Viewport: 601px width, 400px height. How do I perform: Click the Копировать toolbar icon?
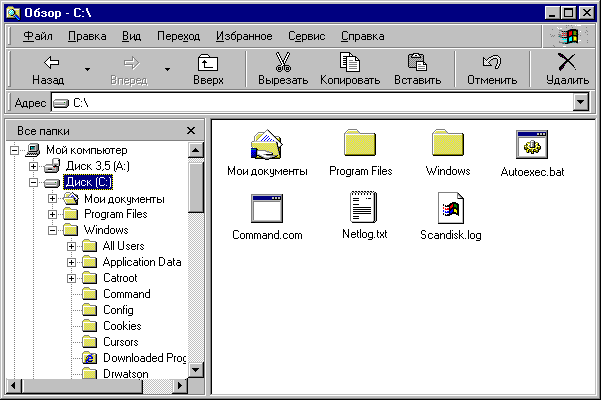pos(350,62)
